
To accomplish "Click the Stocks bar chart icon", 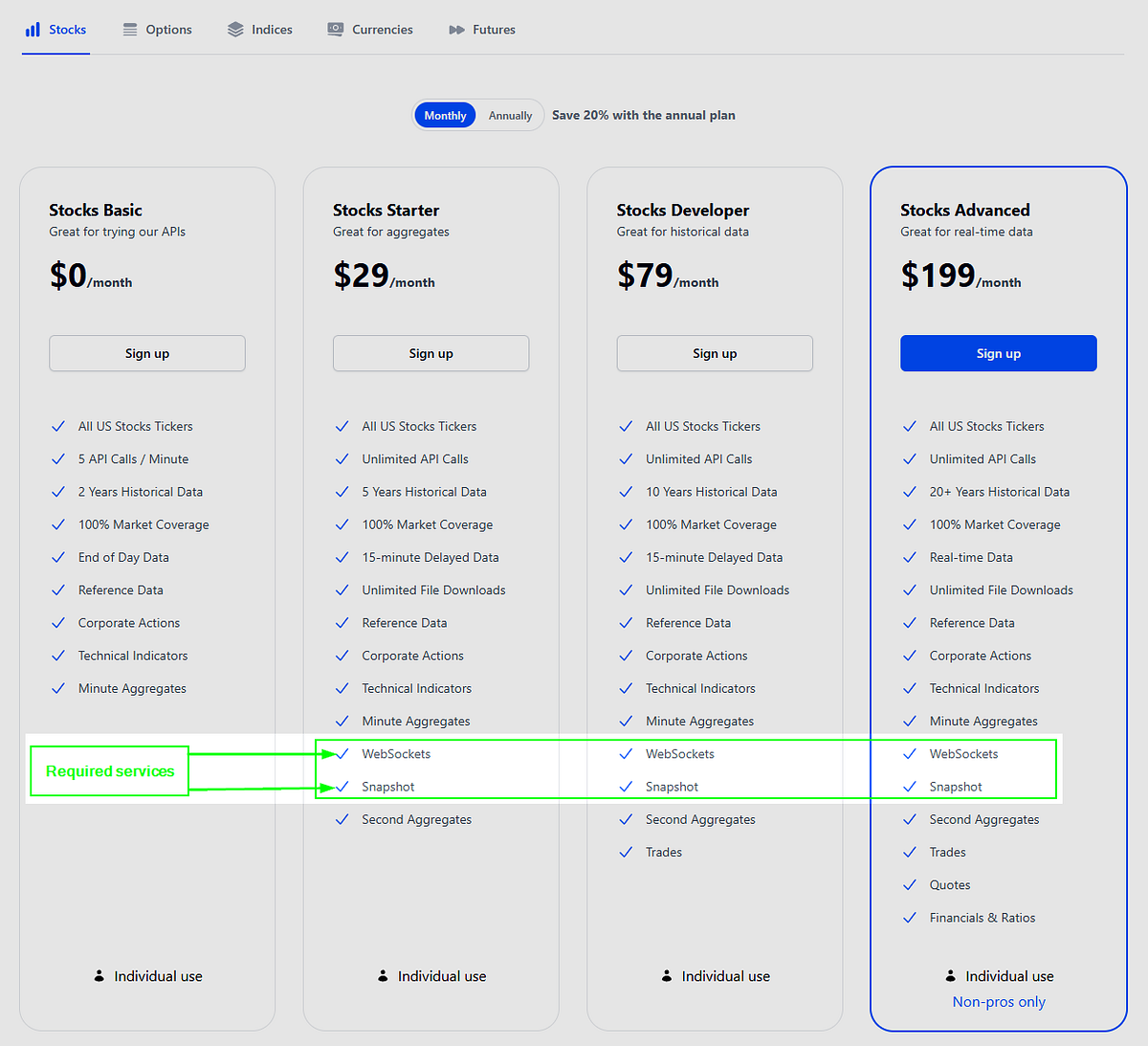I will point(33,30).
